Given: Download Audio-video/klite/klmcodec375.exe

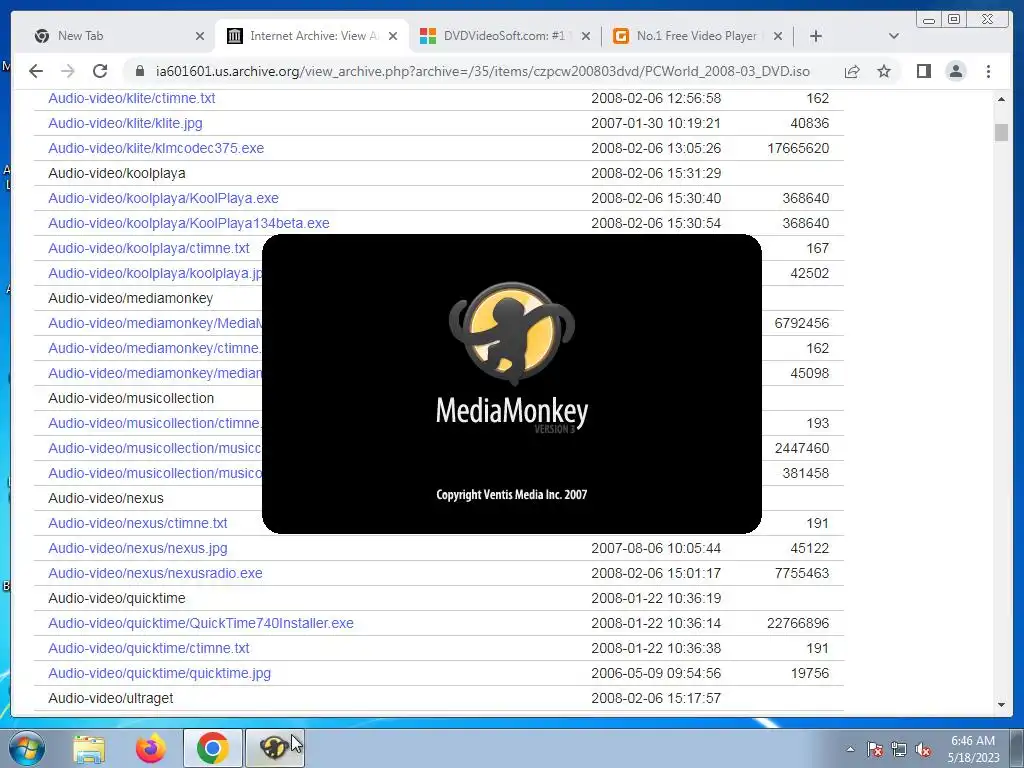Looking at the screenshot, I should [156, 148].
